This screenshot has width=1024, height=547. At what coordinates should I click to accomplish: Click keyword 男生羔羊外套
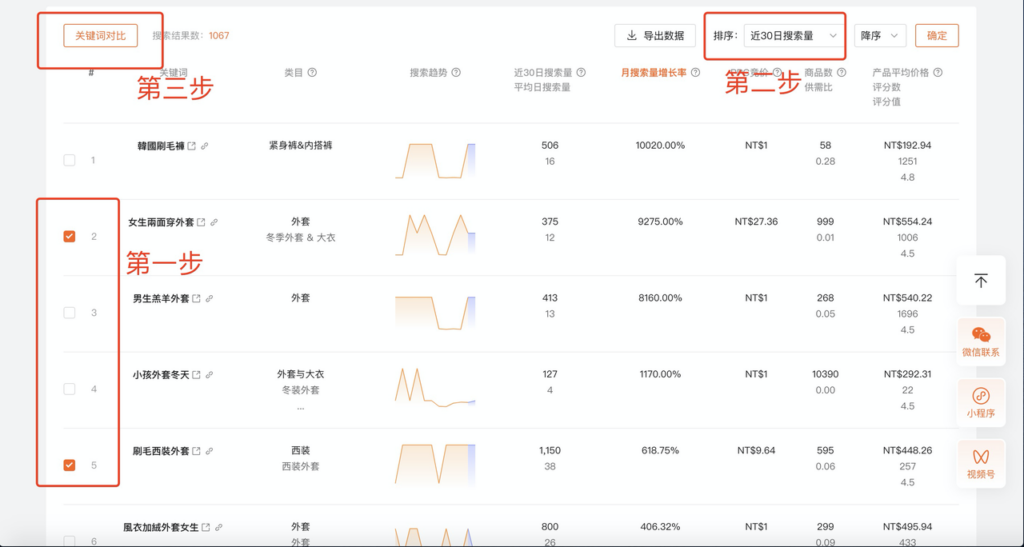(161, 299)
